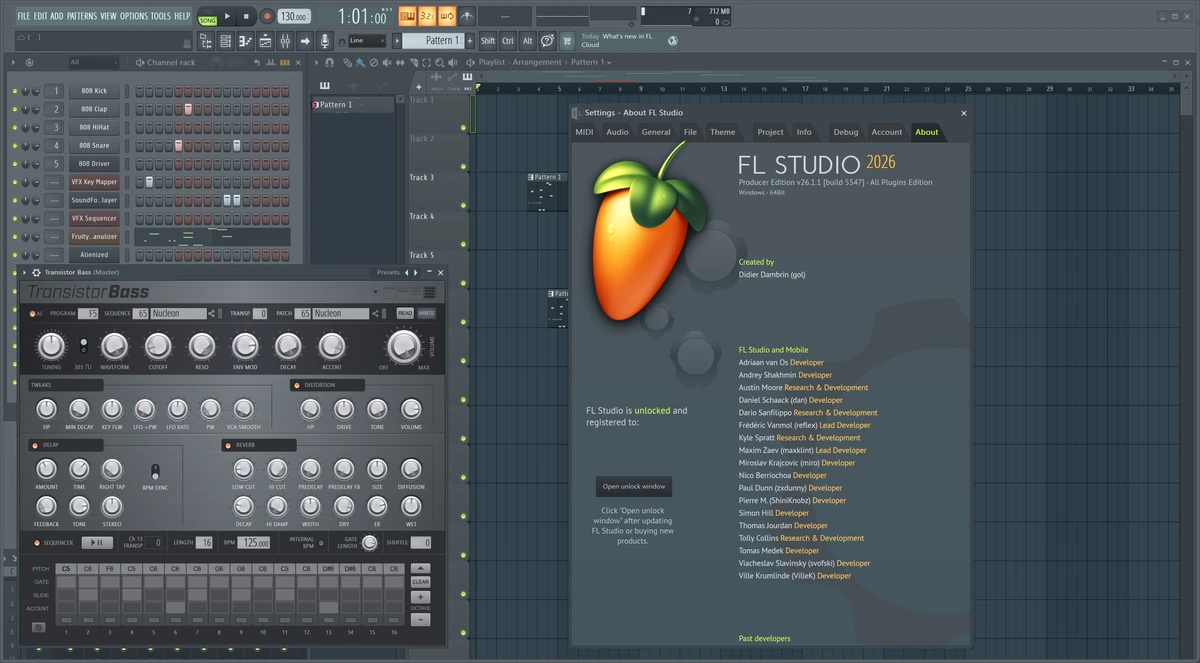This screenshot has width=1200, height=663.
Task: Mute the 808 Kick channel green LED
Action: [14, 91]
